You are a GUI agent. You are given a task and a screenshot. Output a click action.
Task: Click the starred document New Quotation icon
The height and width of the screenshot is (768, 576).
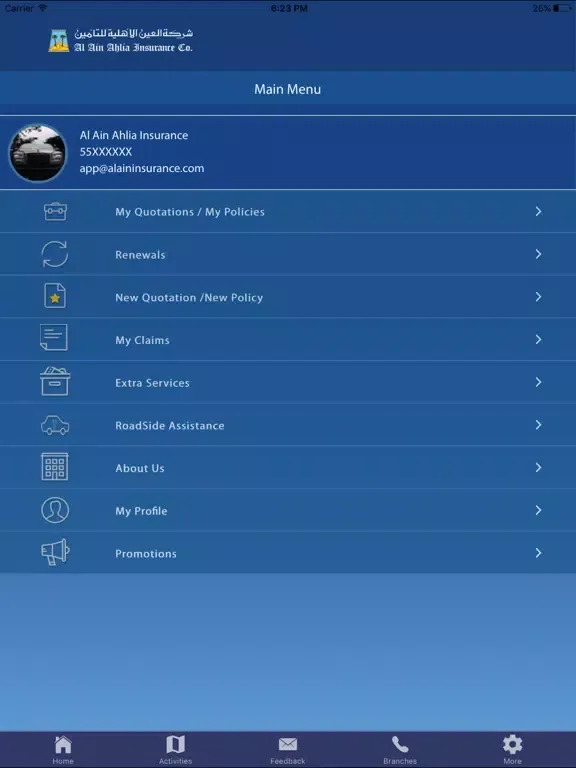pyautogui.click(x=55, y=296)
